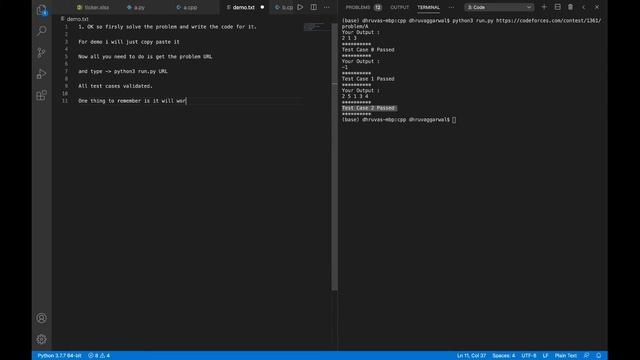Viewport: 640px width, 360px height.
Task: Click line number 11 in gutter
Action: coord(65,101)
